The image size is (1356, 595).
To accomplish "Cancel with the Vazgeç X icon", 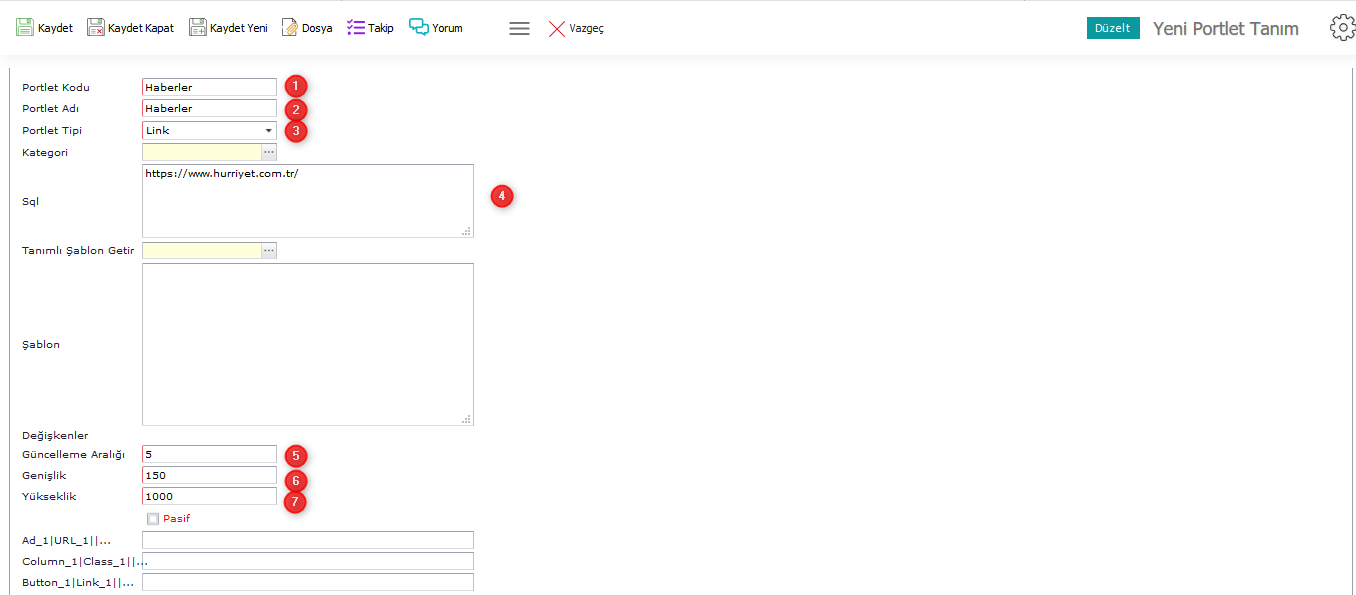I will tap(557, 29).
